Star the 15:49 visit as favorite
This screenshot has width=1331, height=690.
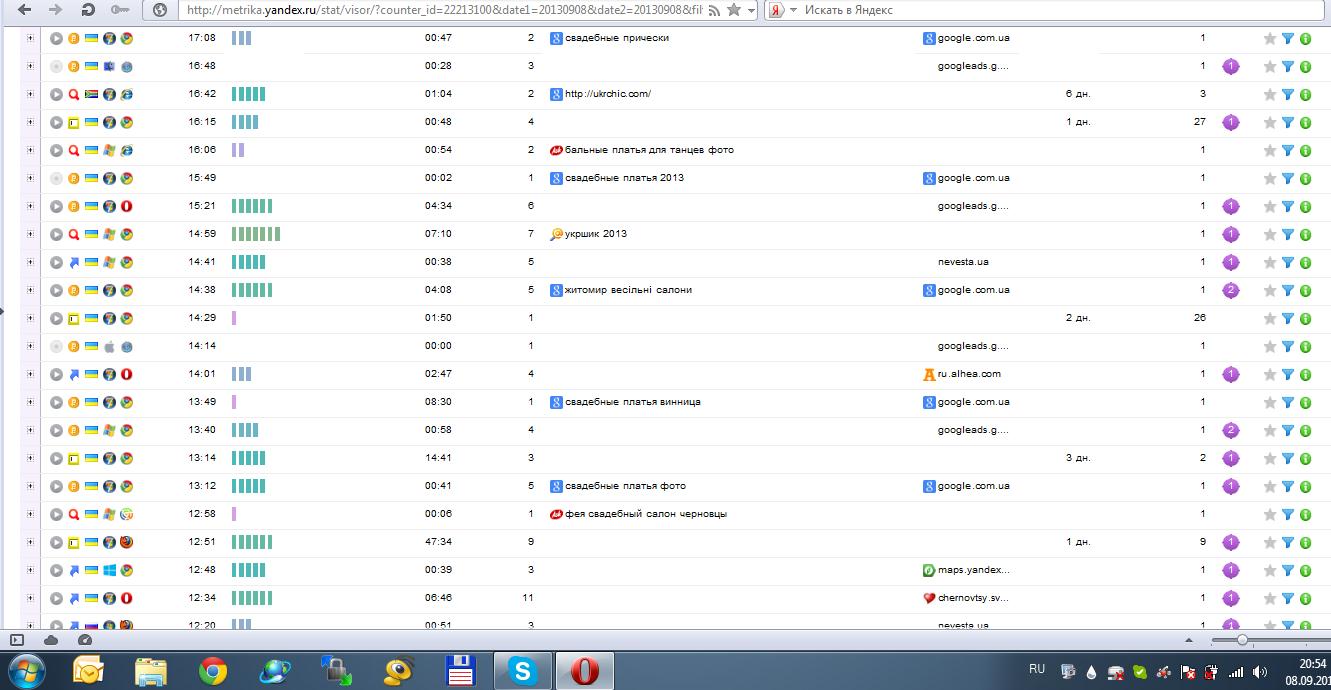[x=1270, y=178]
